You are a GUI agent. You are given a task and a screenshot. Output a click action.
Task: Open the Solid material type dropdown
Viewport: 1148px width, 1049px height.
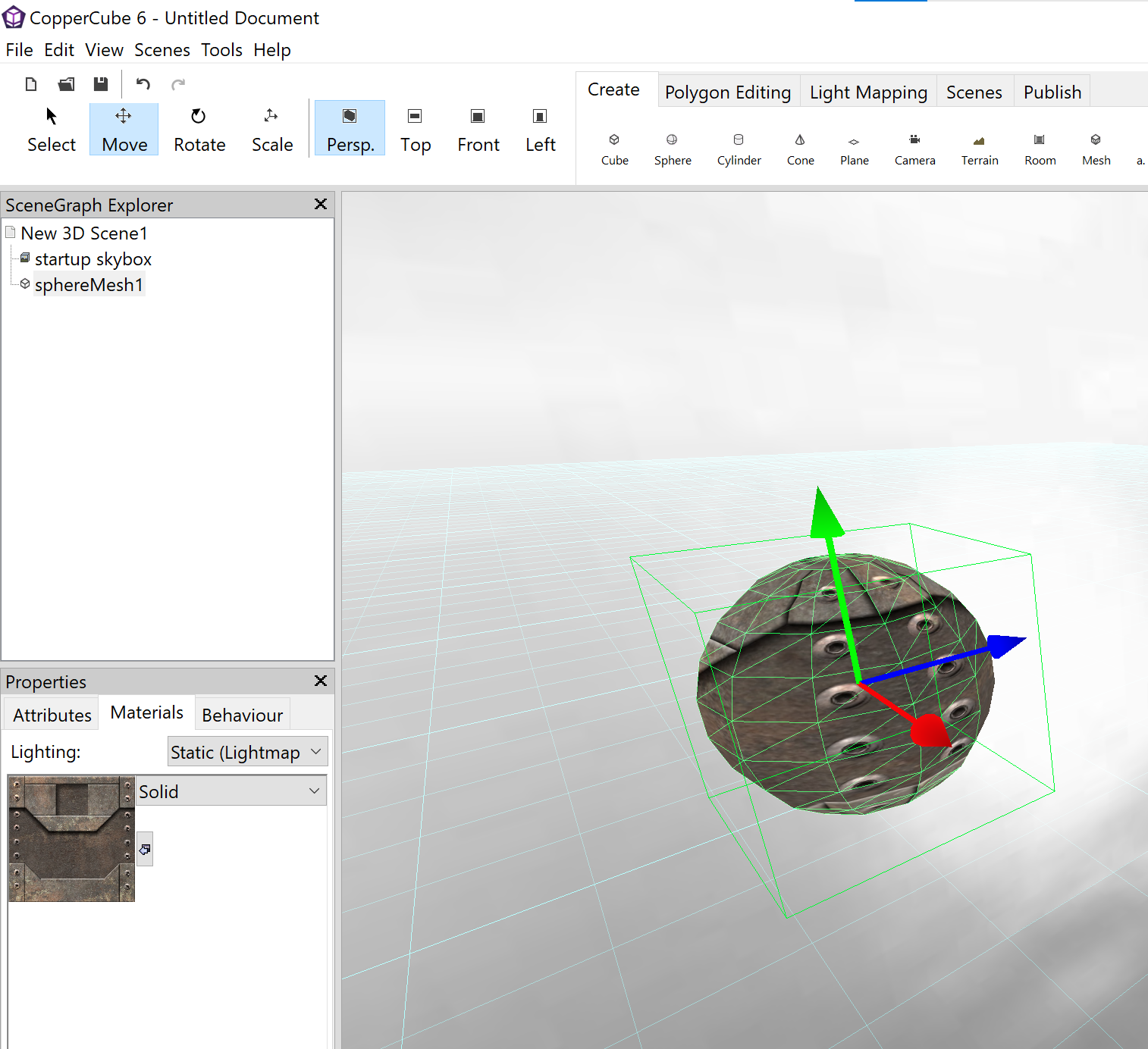click(231, 791)
